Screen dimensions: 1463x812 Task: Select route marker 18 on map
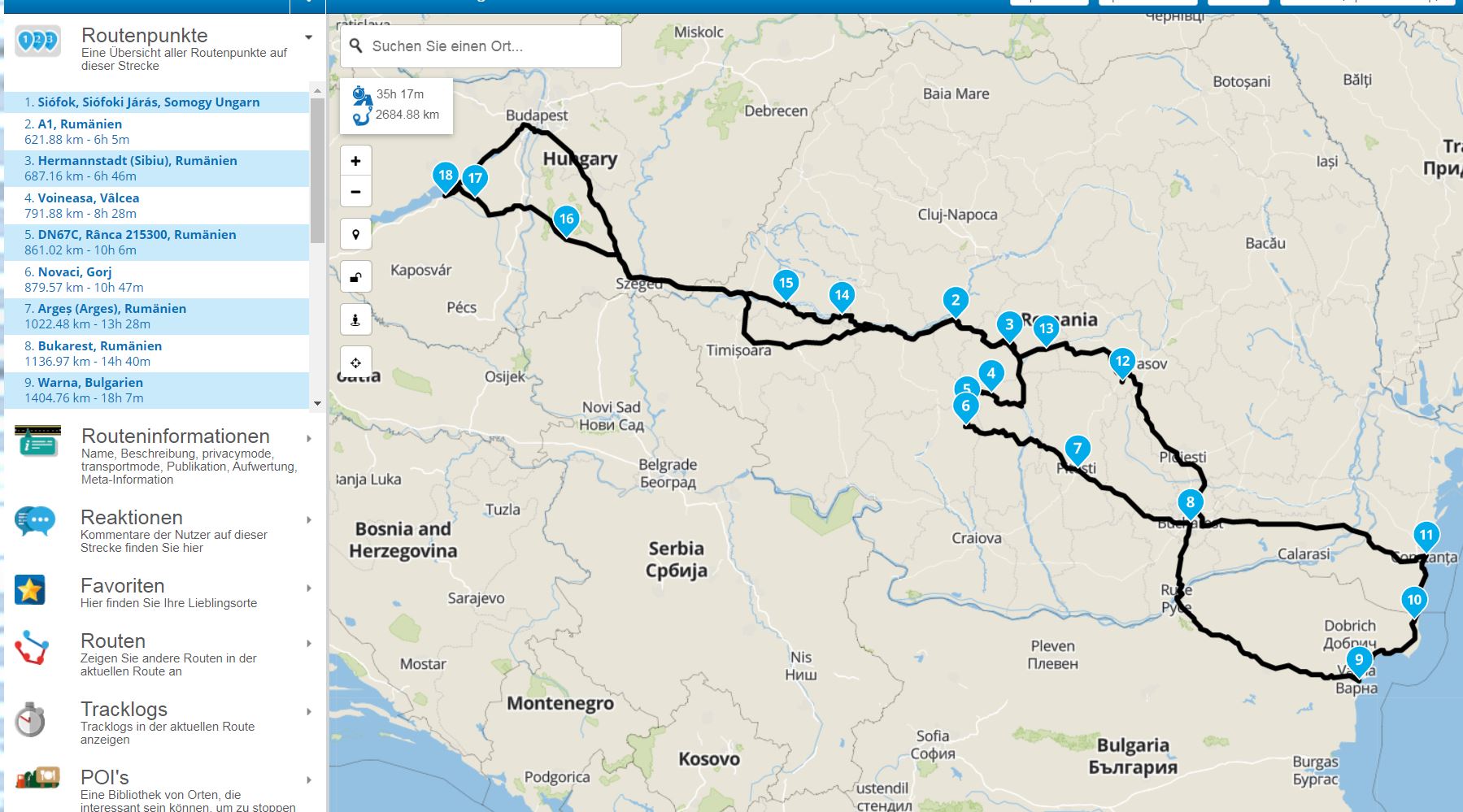[x=445, y=176]
